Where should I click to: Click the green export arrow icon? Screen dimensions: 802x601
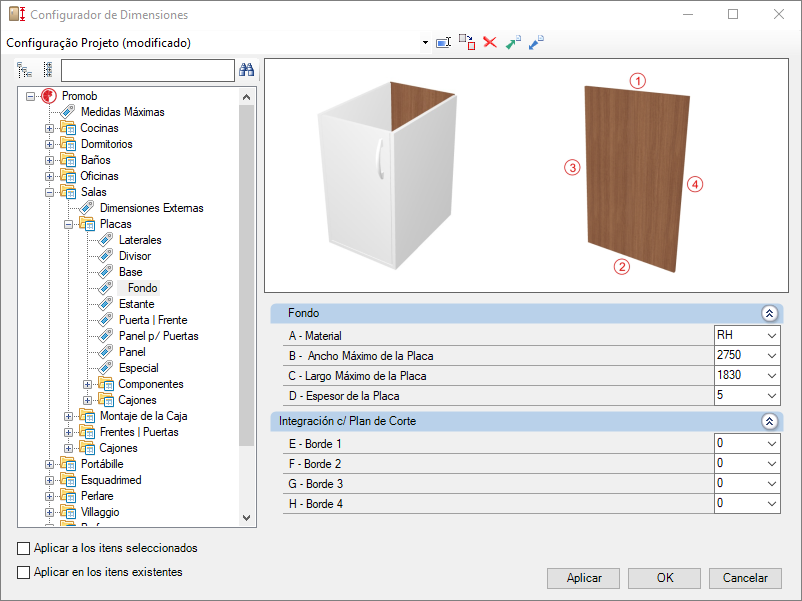tap(513, 42)
